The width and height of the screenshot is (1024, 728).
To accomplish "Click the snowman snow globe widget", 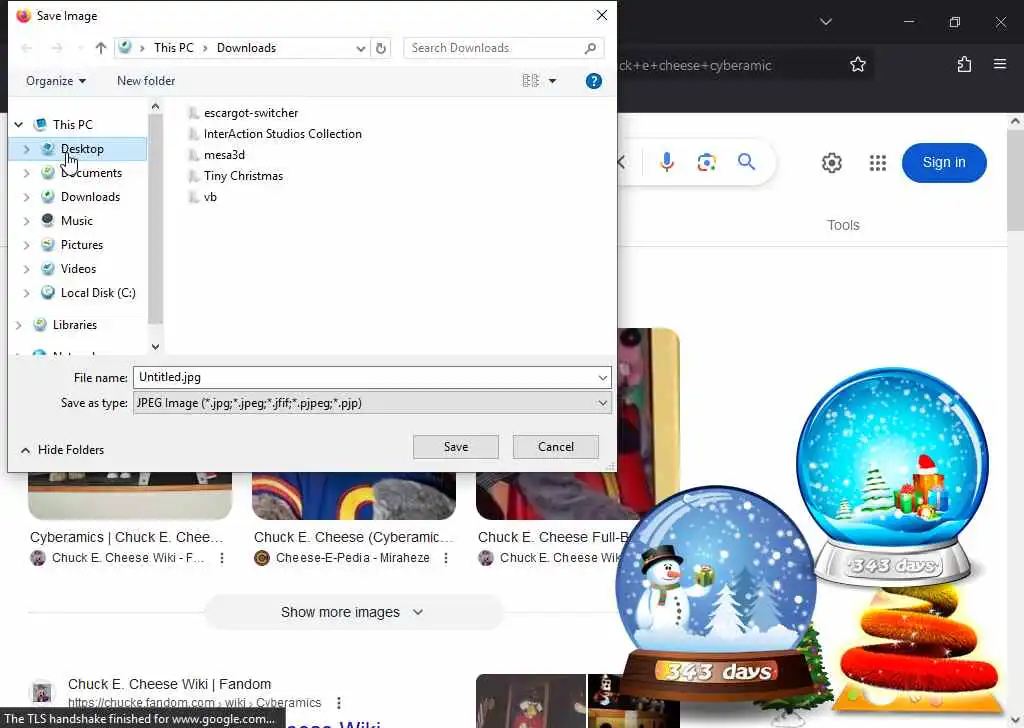I will (717, 594).
